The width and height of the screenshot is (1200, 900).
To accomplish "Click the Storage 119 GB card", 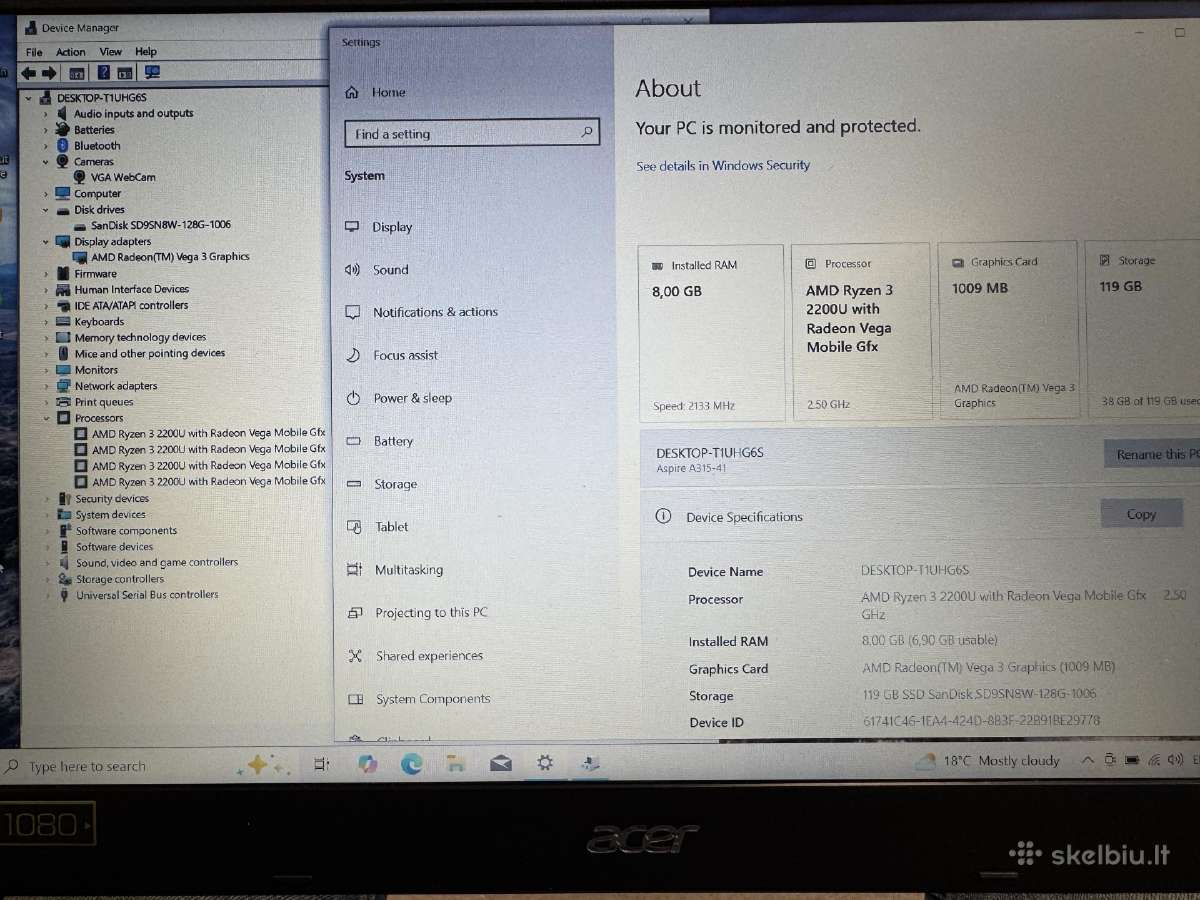I will (x=1143, y=328).
